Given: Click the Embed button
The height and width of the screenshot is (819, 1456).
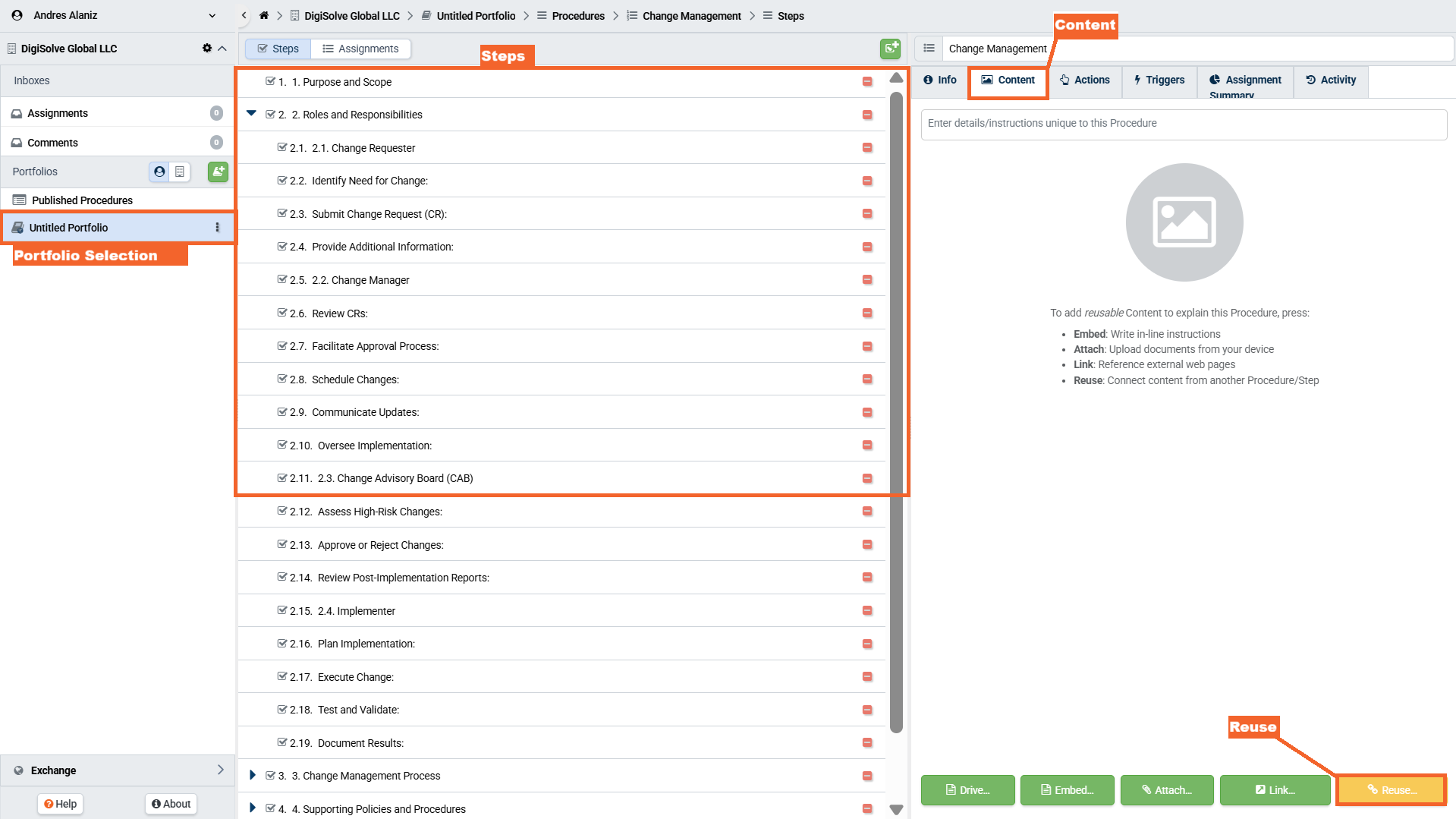Looking at the screenshot, I should [x=1067, y=790].
